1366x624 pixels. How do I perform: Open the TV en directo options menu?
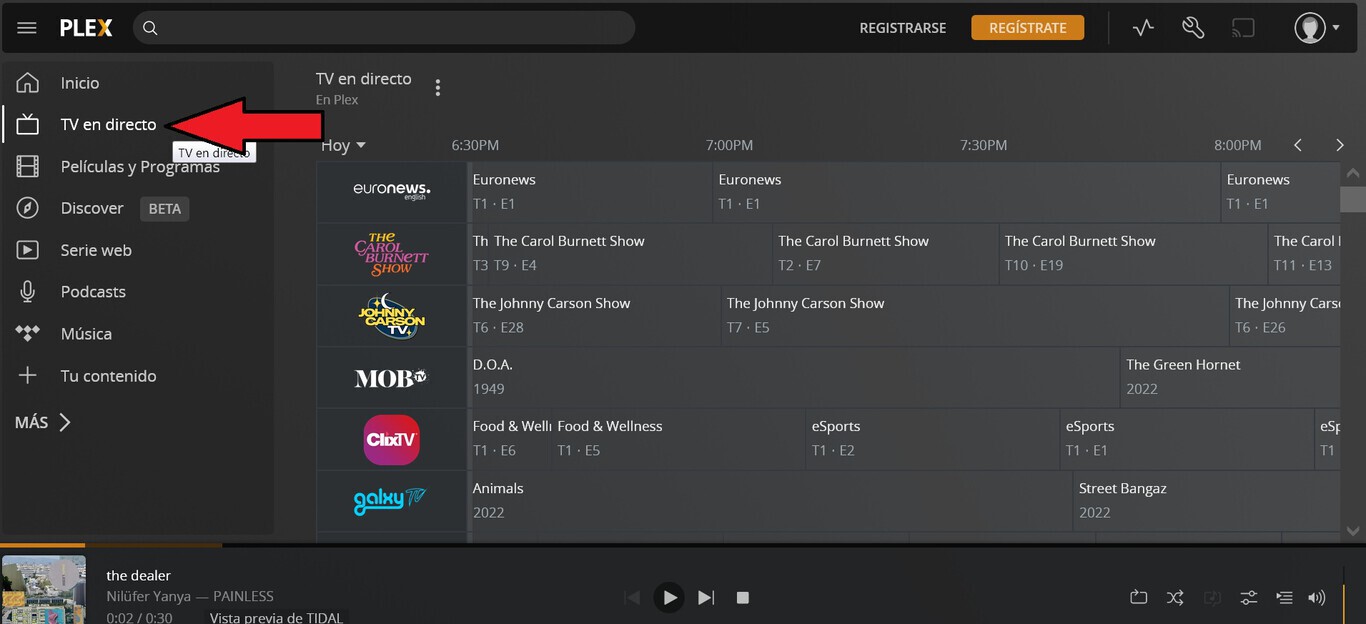tap(438, 87)
